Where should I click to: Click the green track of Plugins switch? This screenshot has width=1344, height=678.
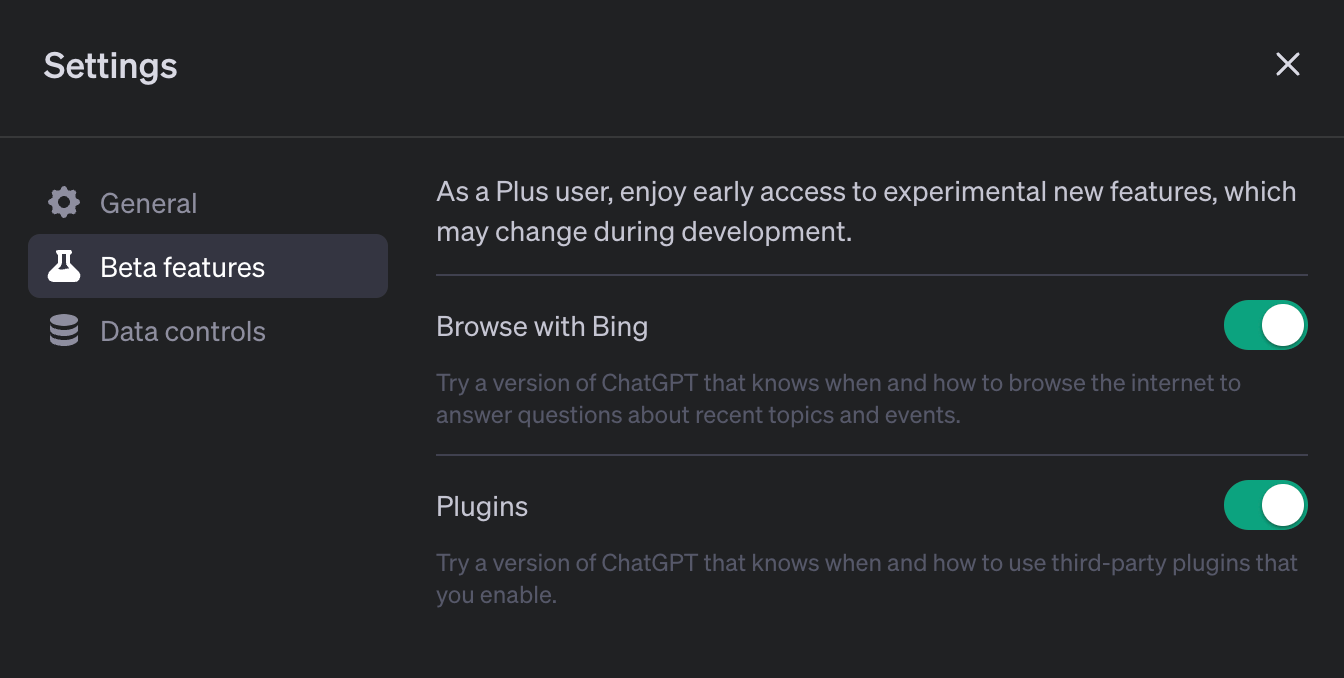(x=1243, y=506)
